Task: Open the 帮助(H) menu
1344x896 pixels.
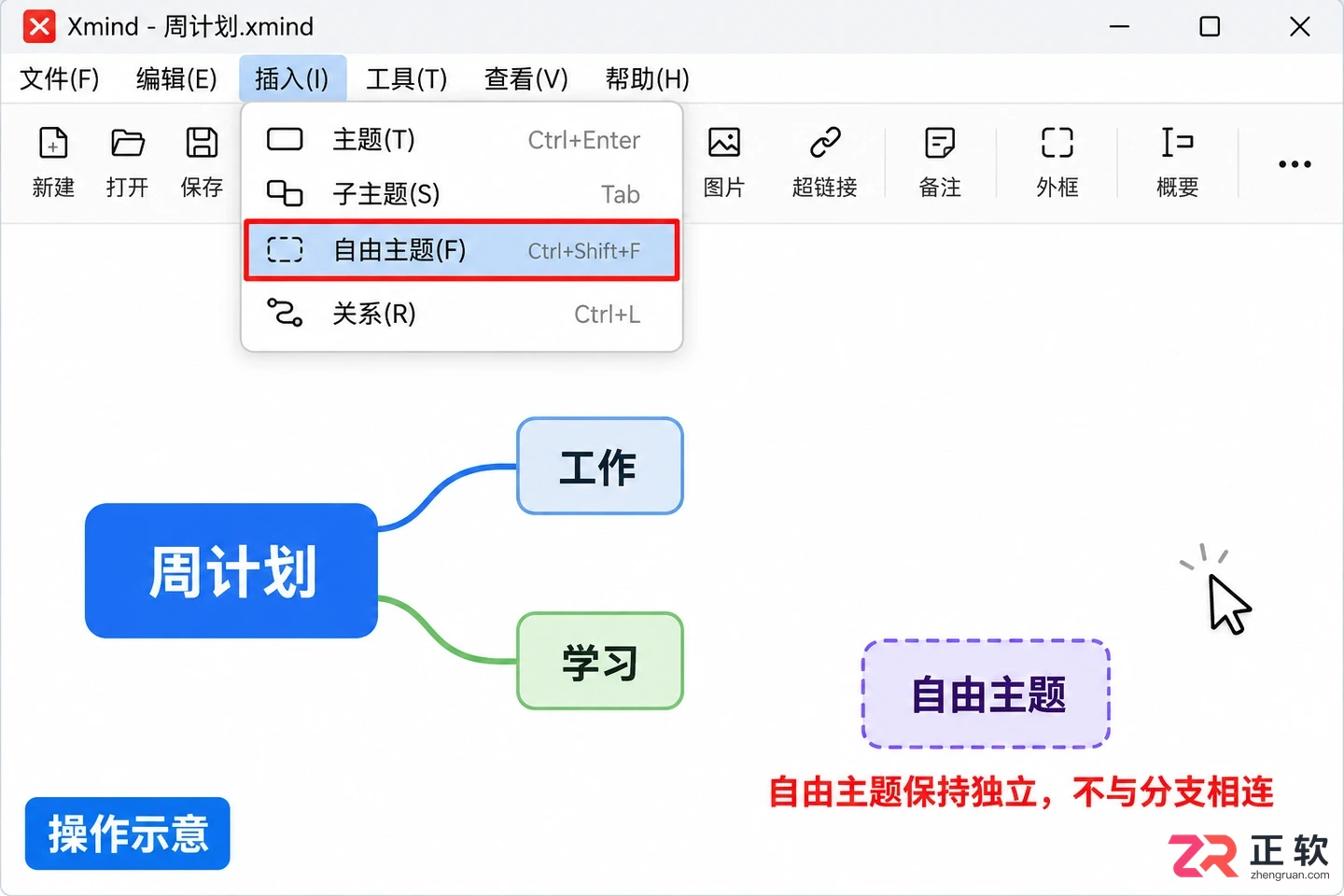Action: tap(647, 79)
